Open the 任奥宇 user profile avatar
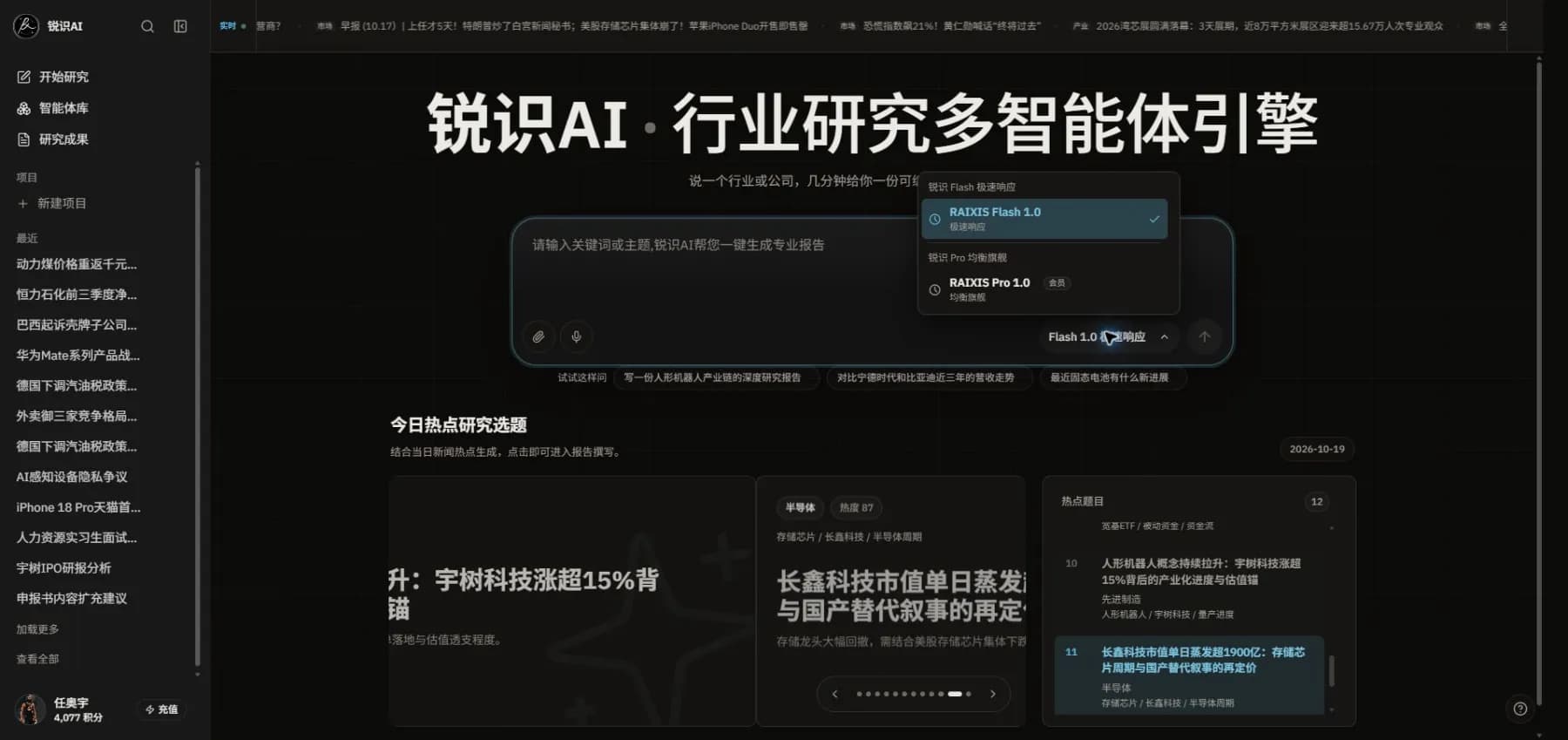Viewport: 1568px width, 740px height. (x=30, y=709)
